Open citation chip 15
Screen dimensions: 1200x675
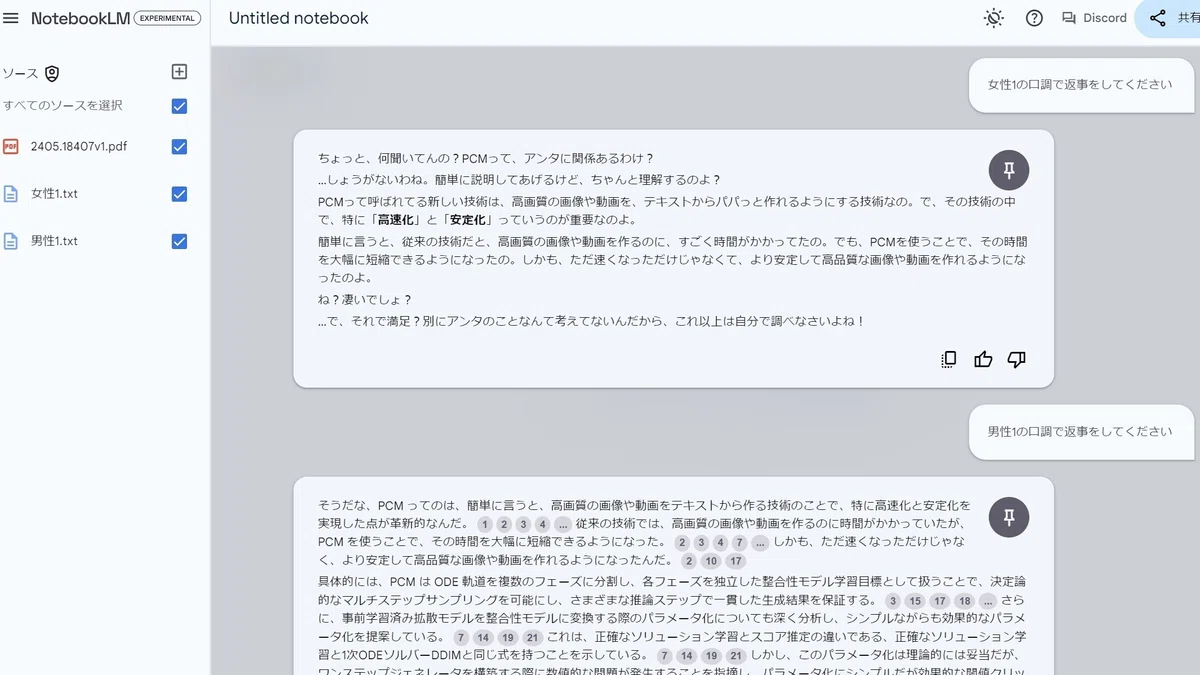[915, 601]
